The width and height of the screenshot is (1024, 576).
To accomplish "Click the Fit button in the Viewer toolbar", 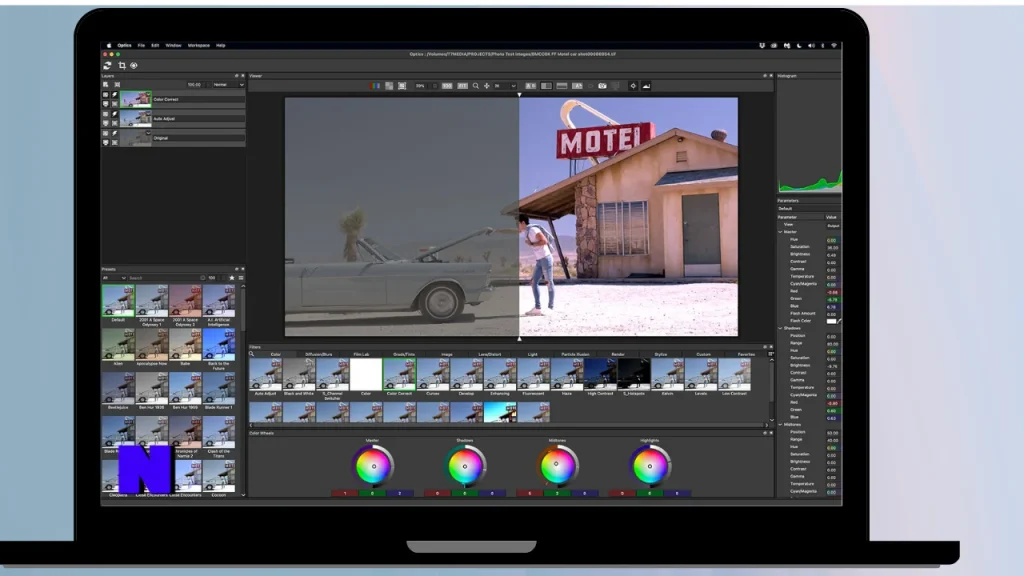I will [462, 86].
